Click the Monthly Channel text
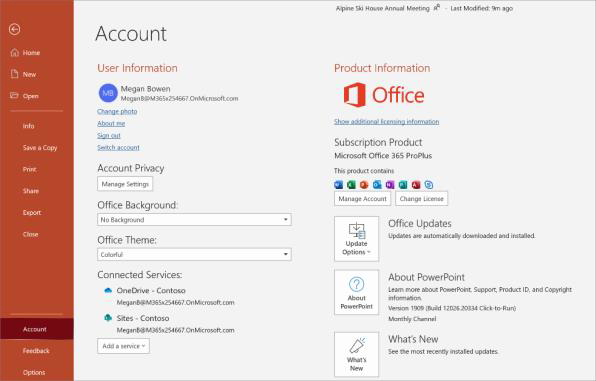 412,319
